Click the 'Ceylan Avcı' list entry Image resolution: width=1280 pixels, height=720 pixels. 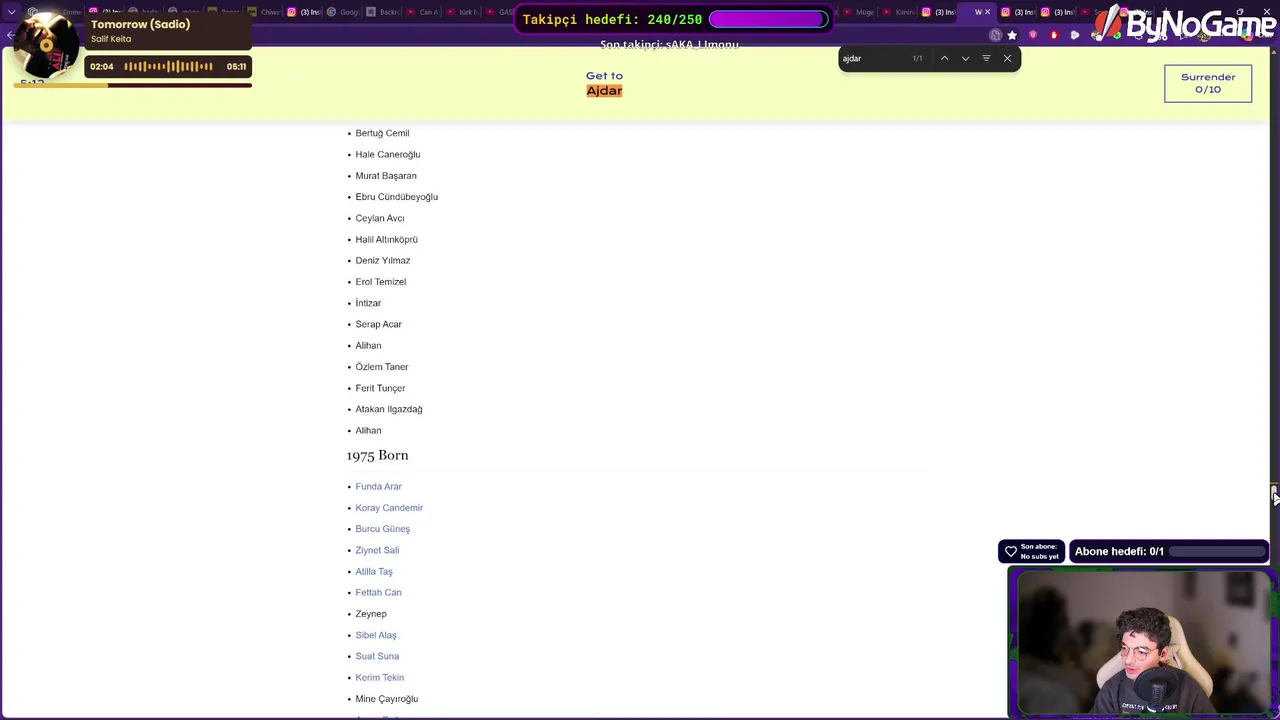pyautogui.click(x=380, y=218)
